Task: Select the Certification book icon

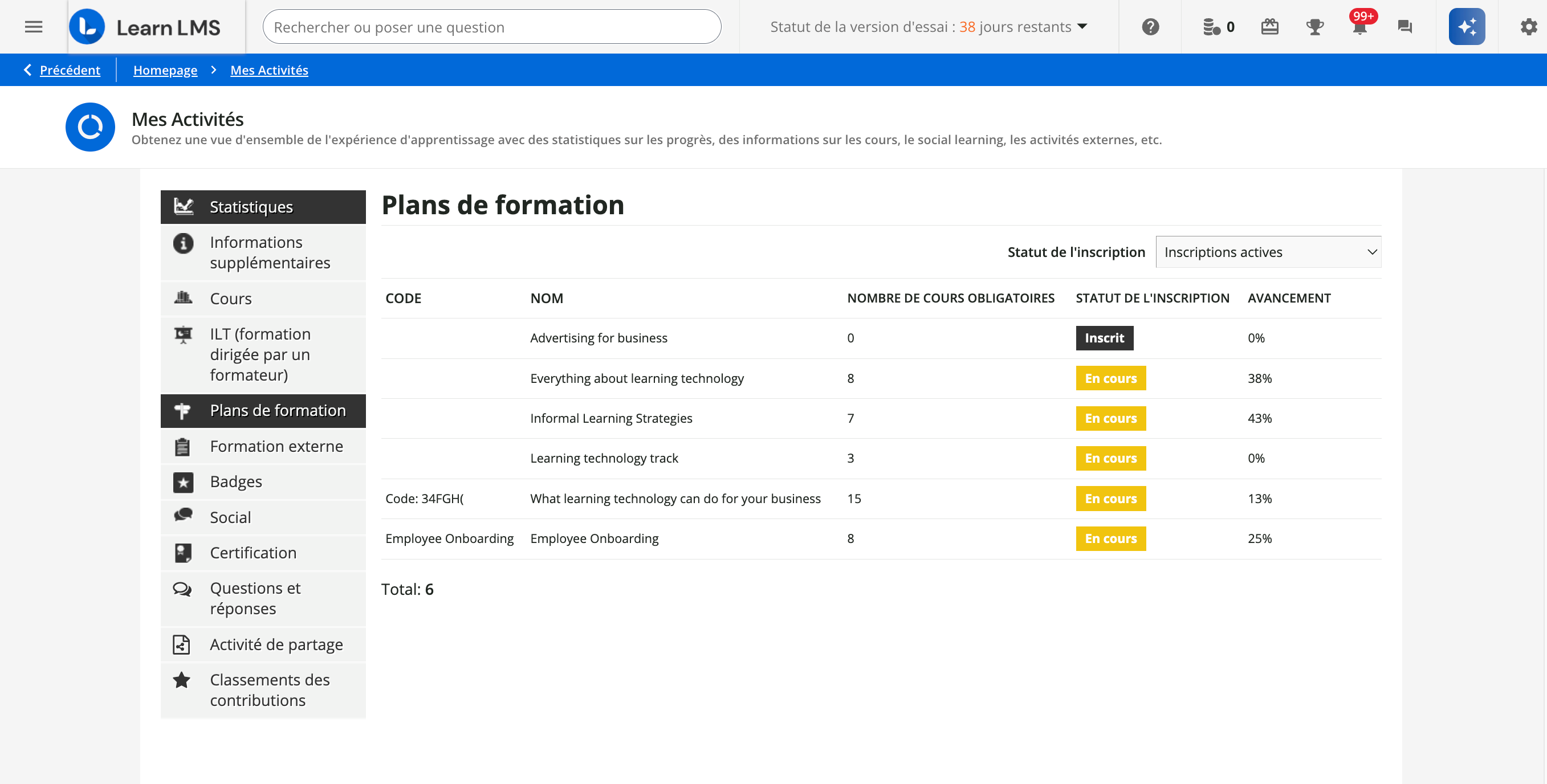Action: click(183, 552)
